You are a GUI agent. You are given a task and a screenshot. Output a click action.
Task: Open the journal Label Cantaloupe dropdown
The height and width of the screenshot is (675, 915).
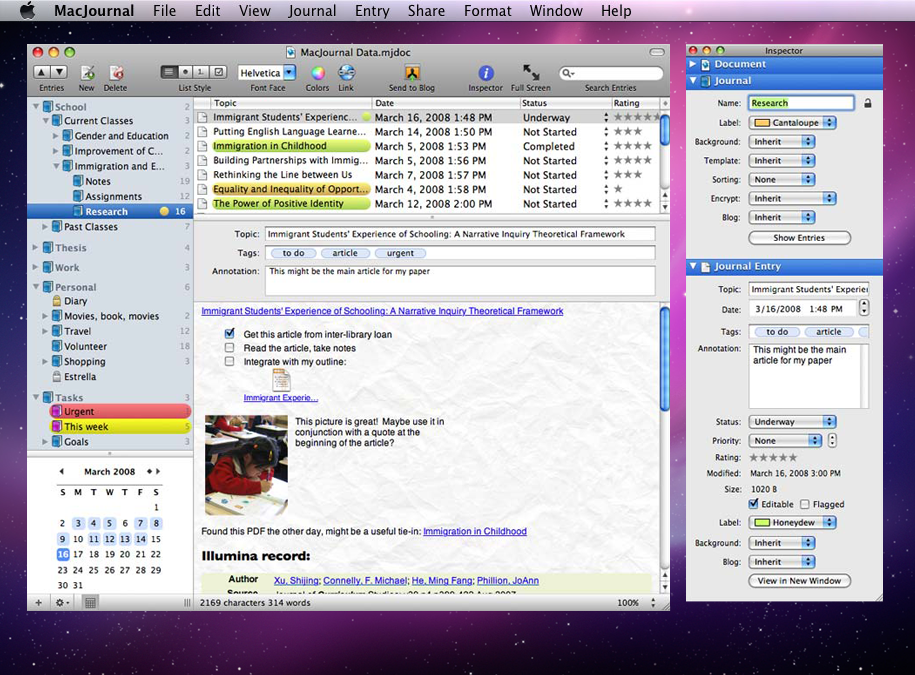click(793, 123)
